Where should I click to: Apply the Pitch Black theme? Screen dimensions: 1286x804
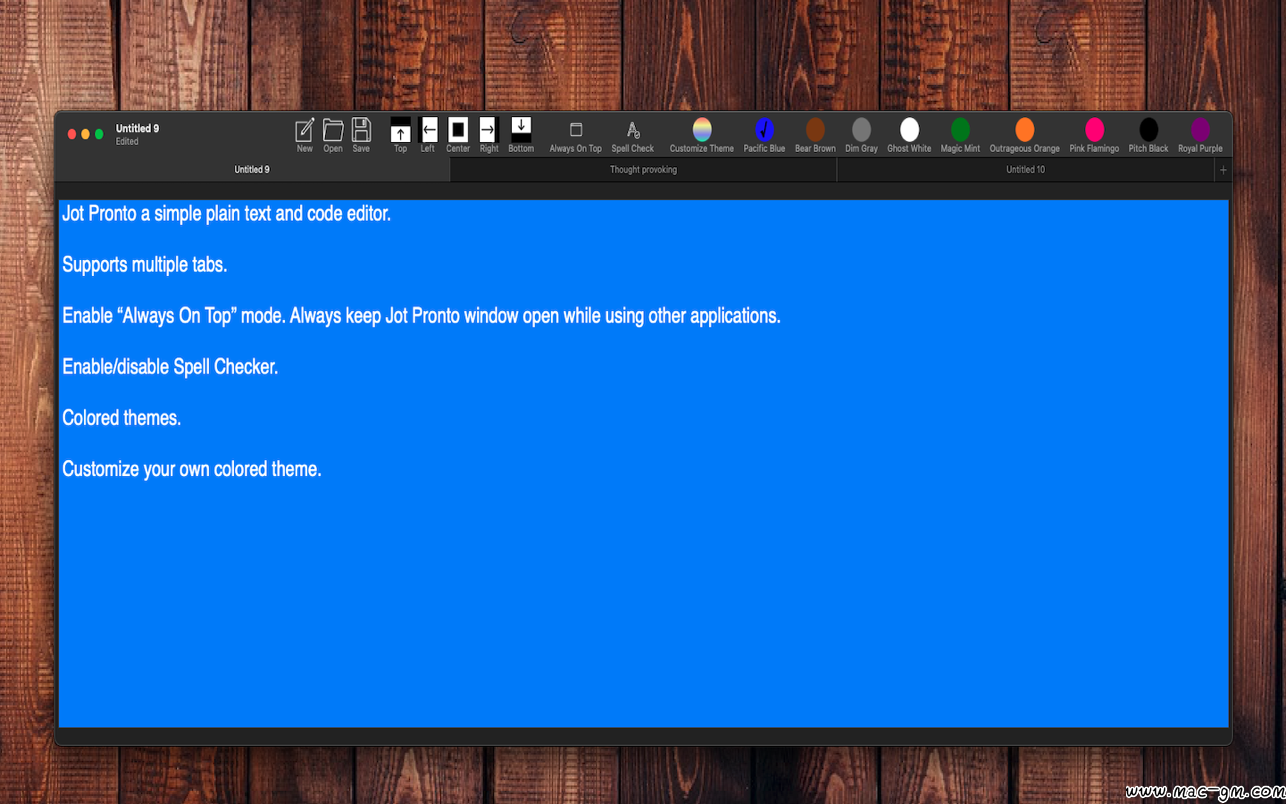[x=1149, y=129]
